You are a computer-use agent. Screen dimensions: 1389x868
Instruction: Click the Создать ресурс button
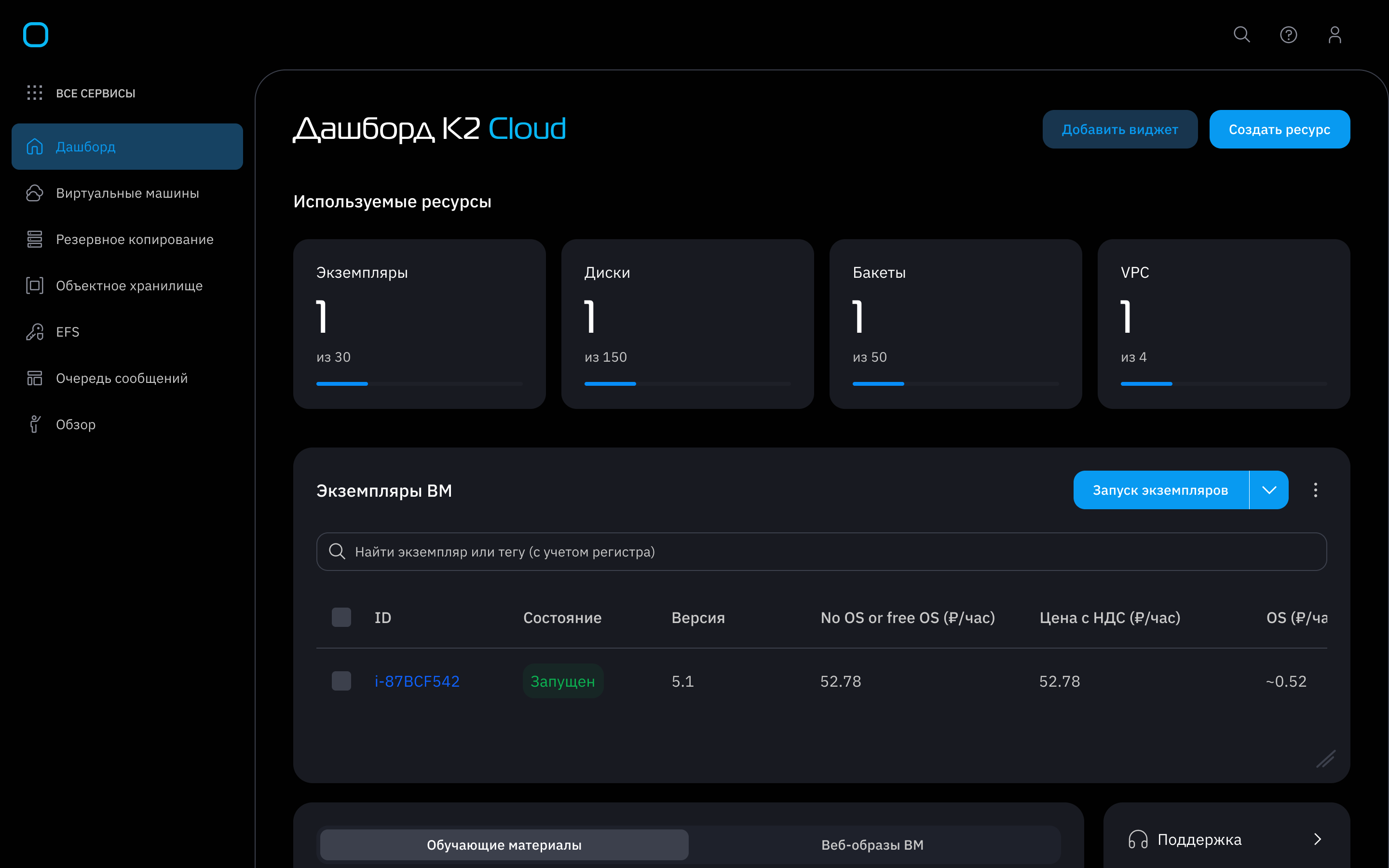(x=1280, y=129)
